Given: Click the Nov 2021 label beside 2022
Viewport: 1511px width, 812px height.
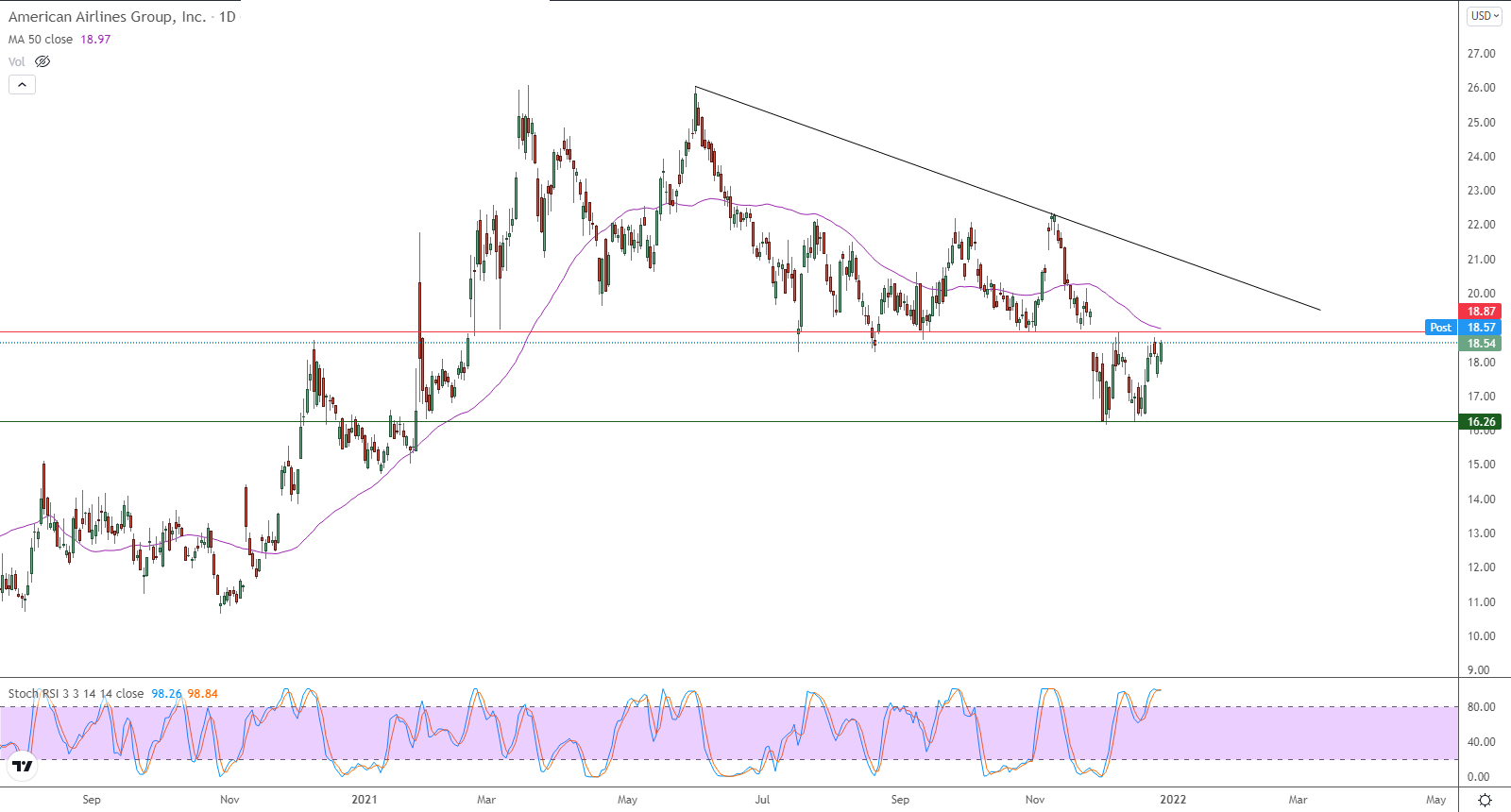Looking at the screenshot, I should tap(1035, 800).
